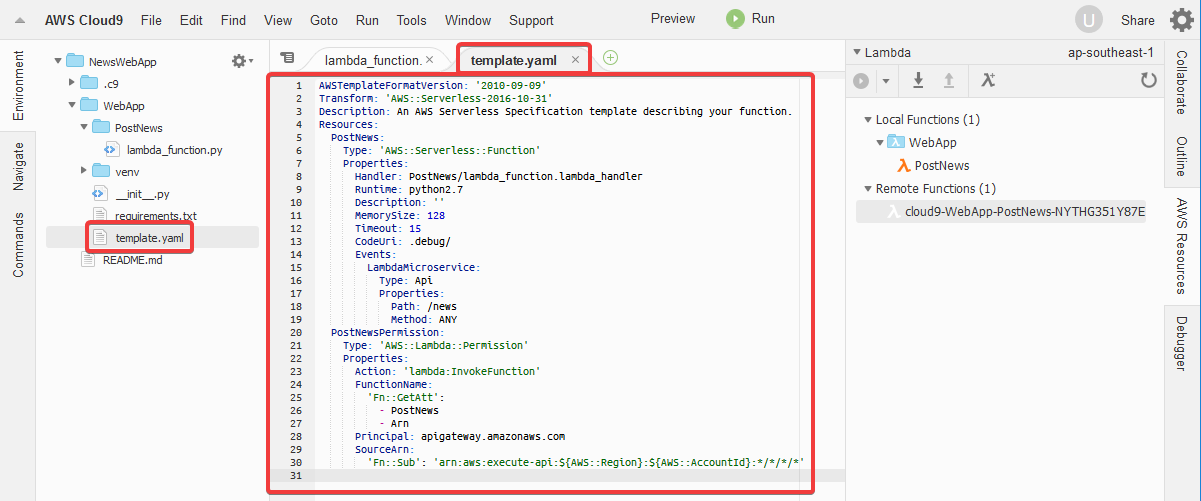Click the deploy function upload icon

[x=948, y=81]
